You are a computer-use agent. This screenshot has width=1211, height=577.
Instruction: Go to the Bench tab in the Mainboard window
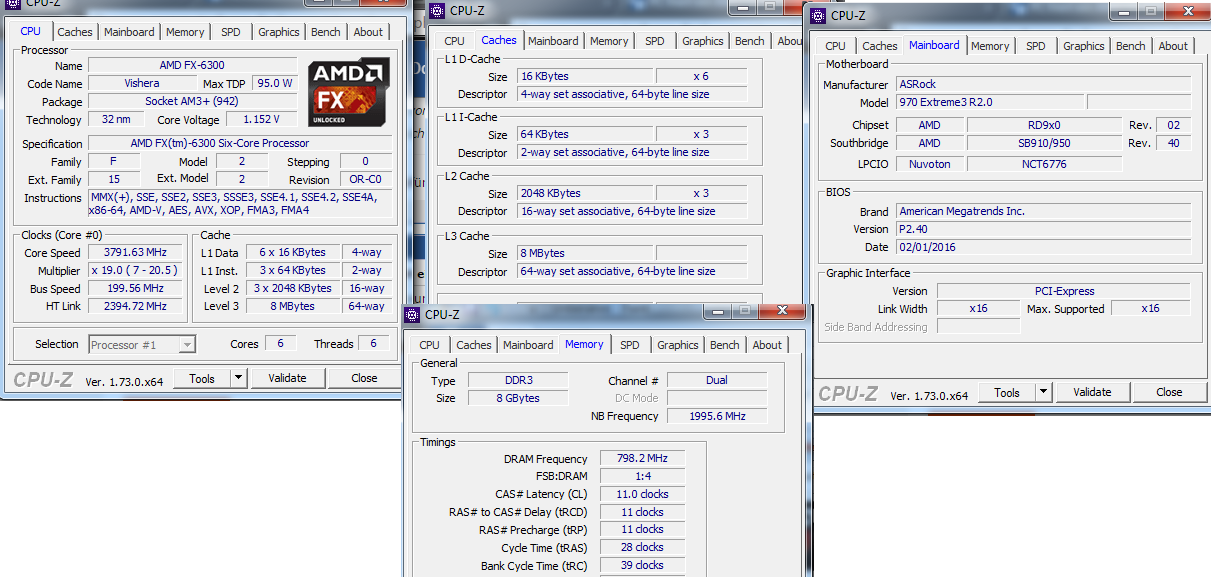point(1131,46)
